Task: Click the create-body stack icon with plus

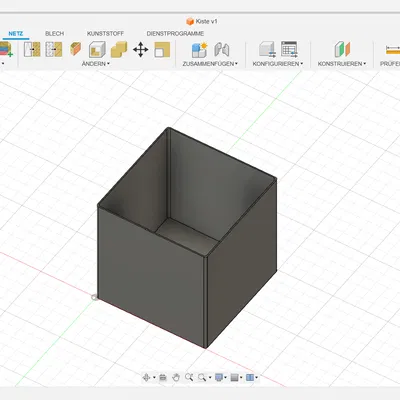Action: pos(6,49)
